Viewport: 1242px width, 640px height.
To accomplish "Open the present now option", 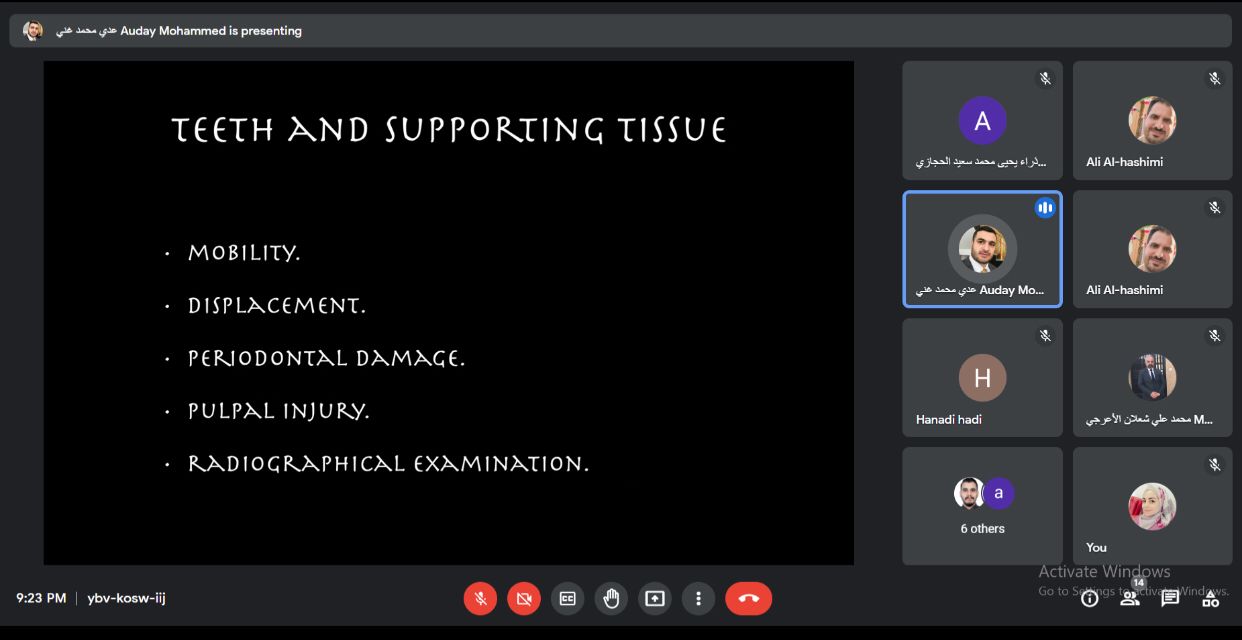I will point(655,598).
